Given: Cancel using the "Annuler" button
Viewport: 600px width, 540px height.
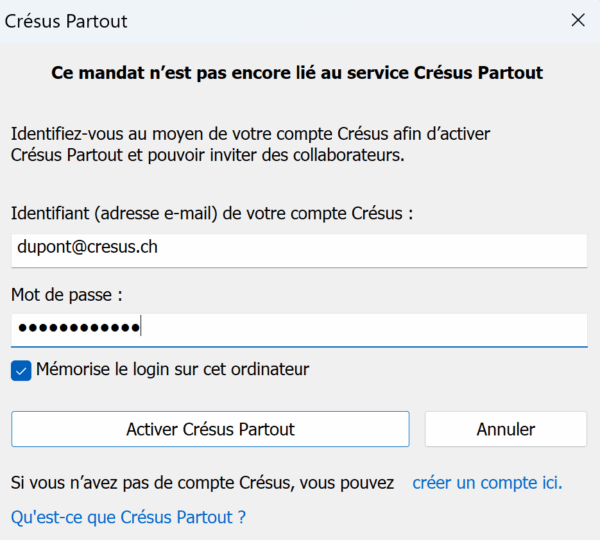Looking at the screenshot, I should click(505, 429).
